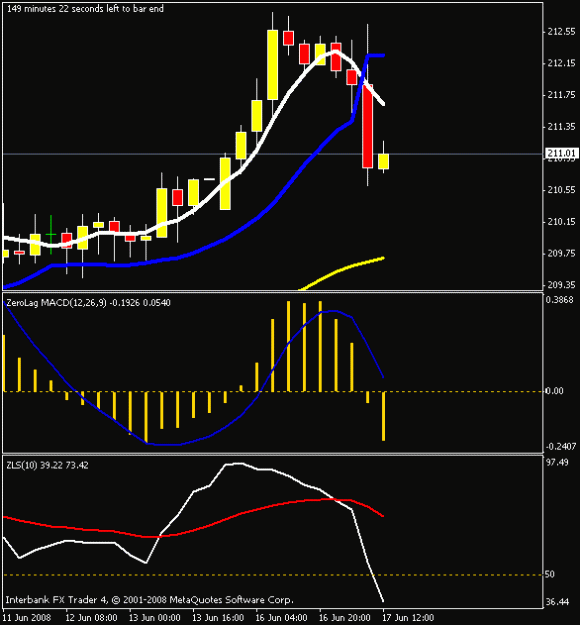Click the 211.75 price axis label
The width and height of the screenshot is (580, 625).
click(x=561, y=95)
